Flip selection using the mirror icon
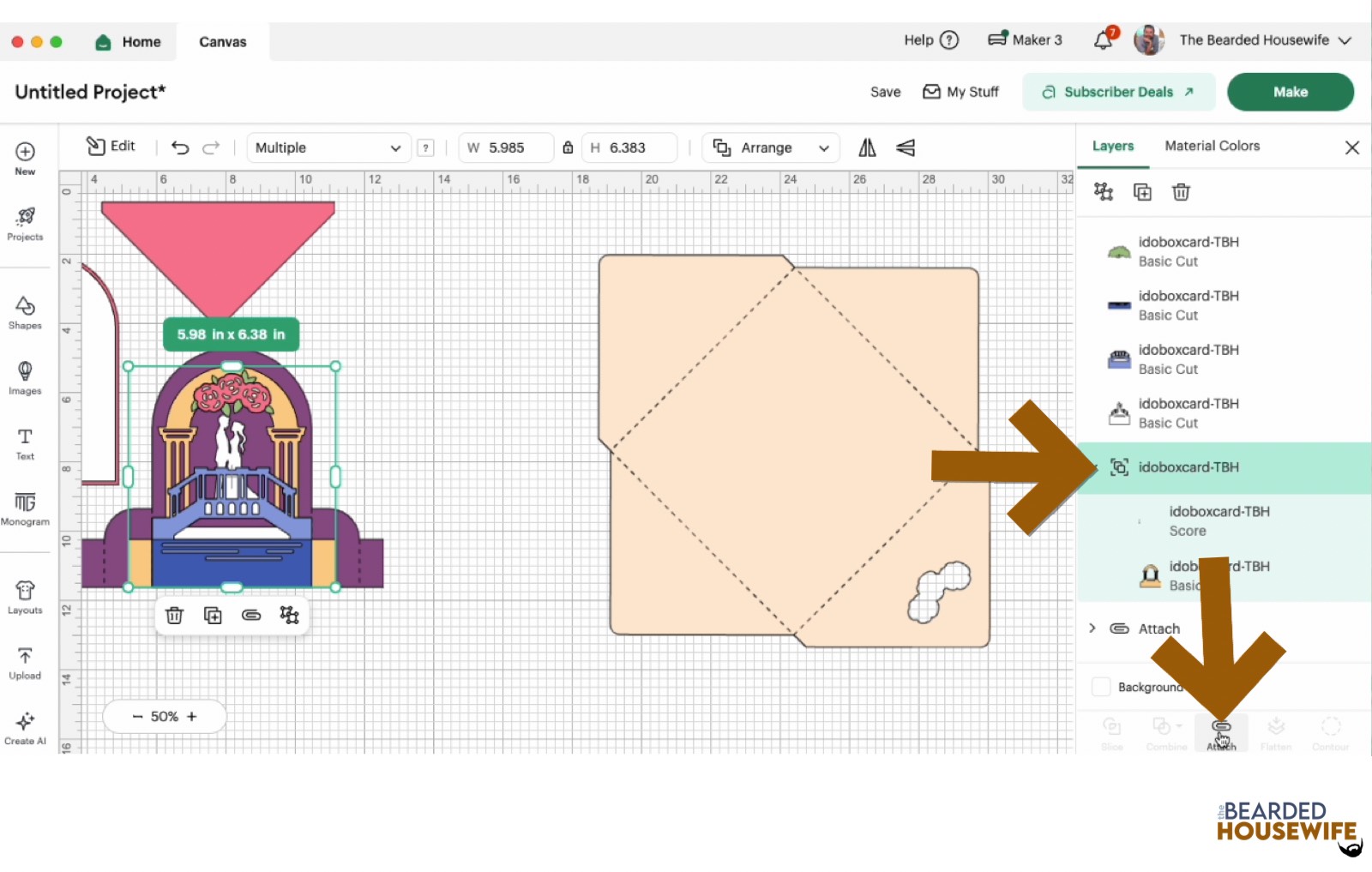Screen dimensions: 1372x872 (867, 147)
